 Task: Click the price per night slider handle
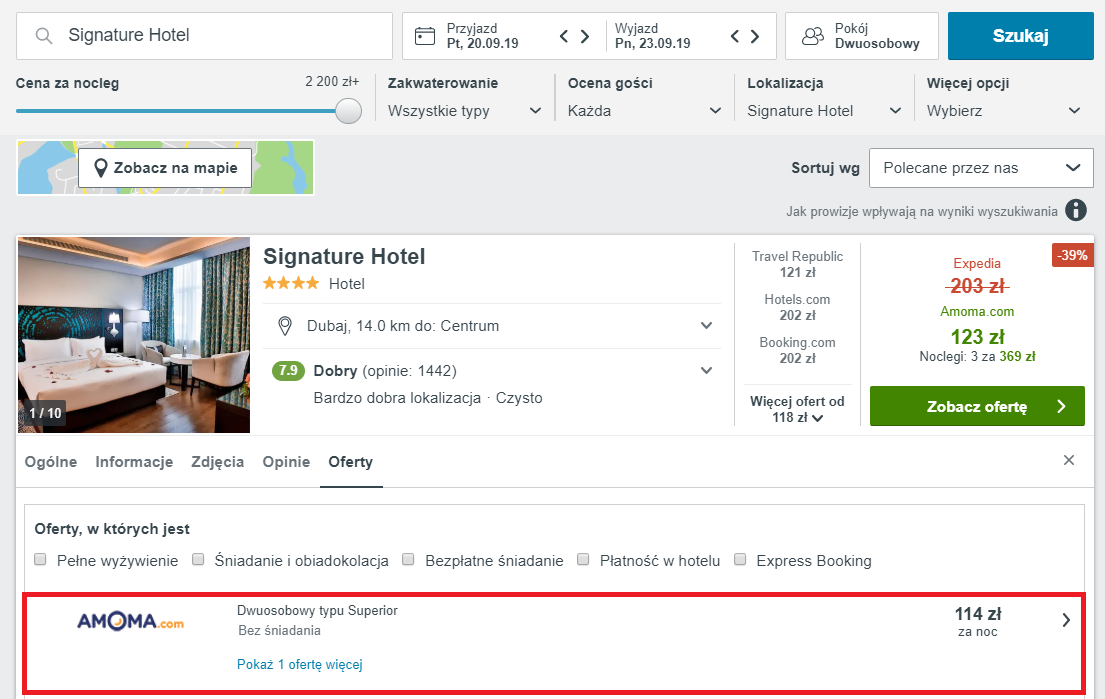point(348,111)
